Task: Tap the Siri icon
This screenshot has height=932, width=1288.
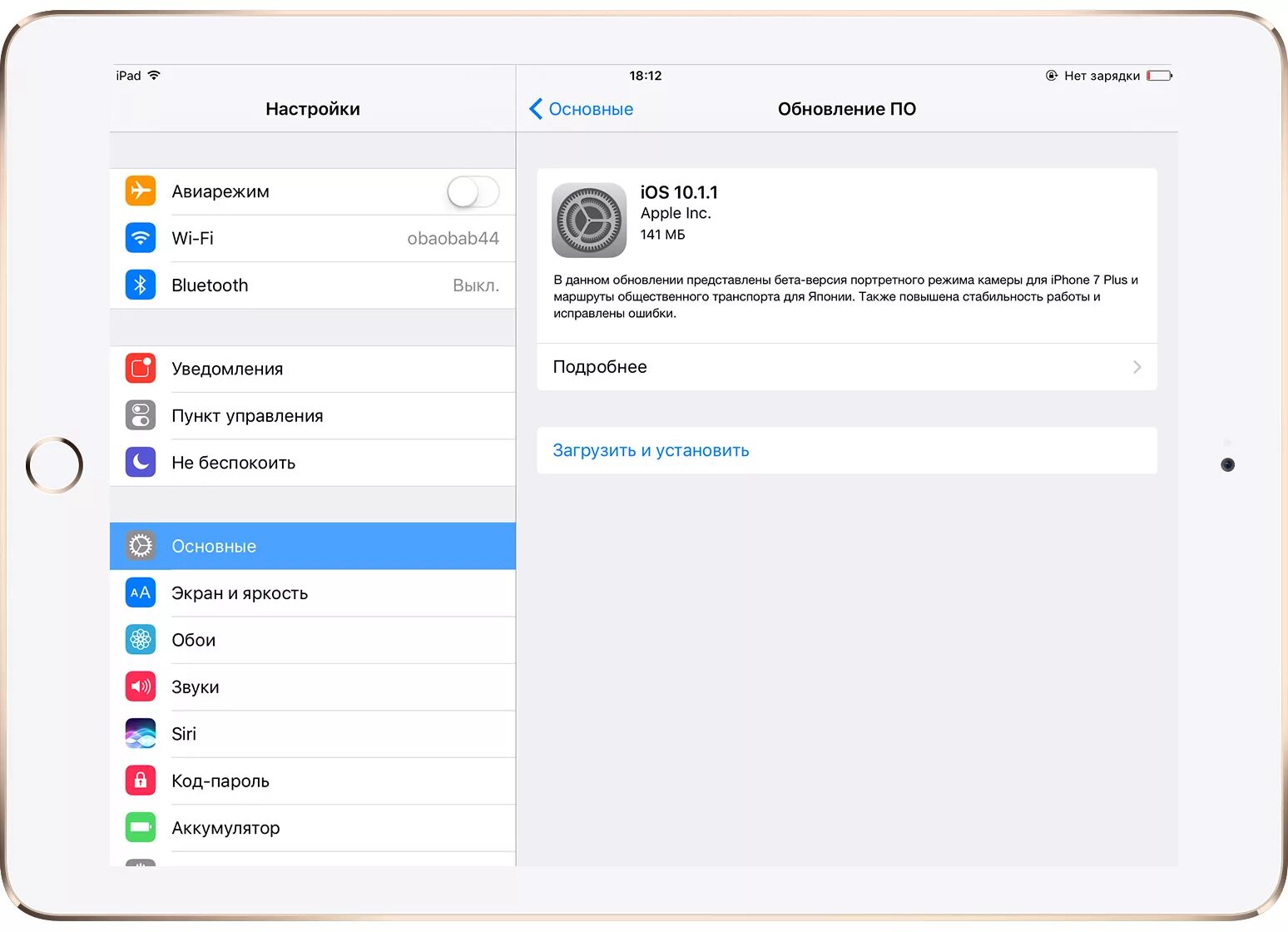Action: point(141,733)
